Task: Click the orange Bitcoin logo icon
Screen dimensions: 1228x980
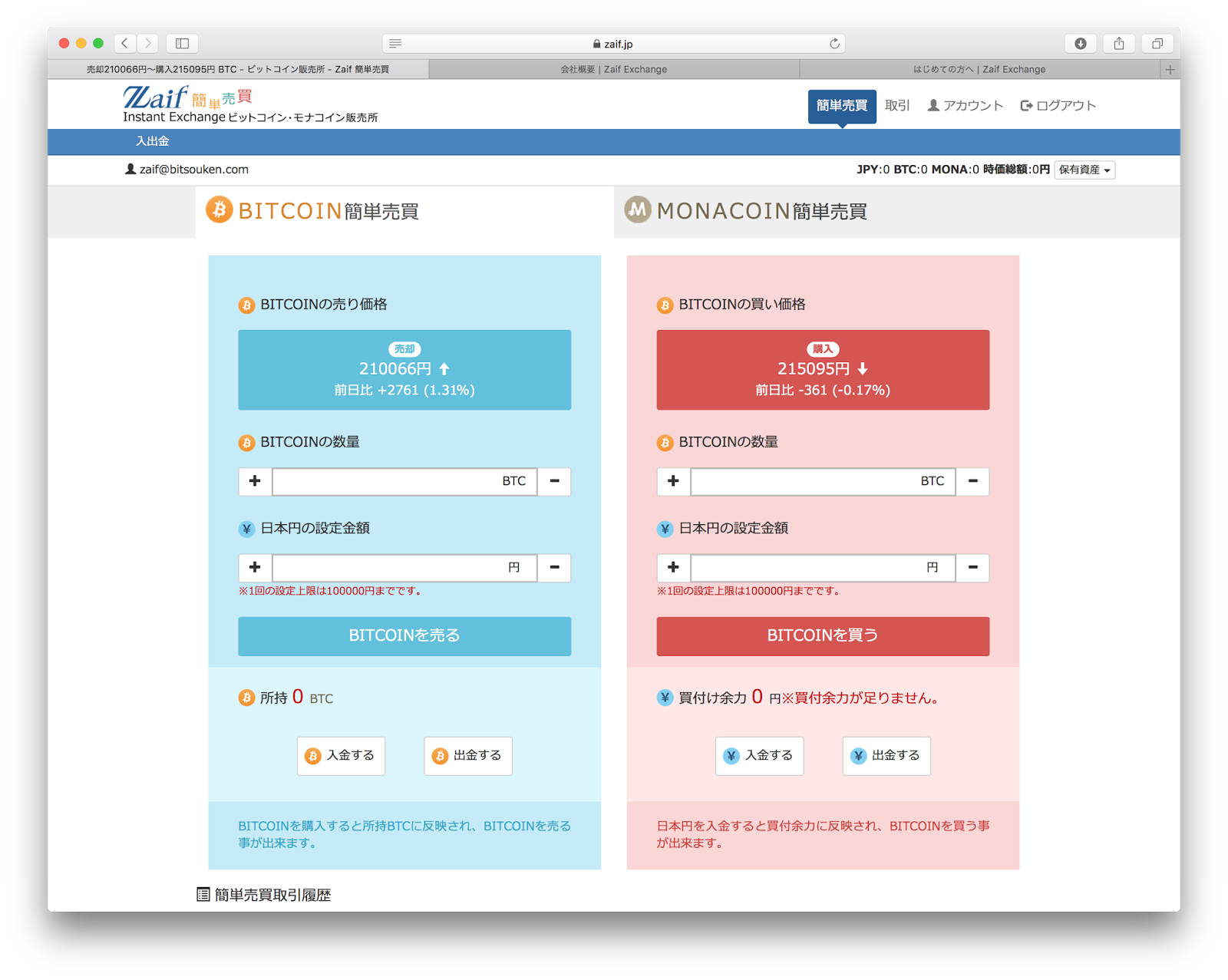Action: click(x=219, y=210)
